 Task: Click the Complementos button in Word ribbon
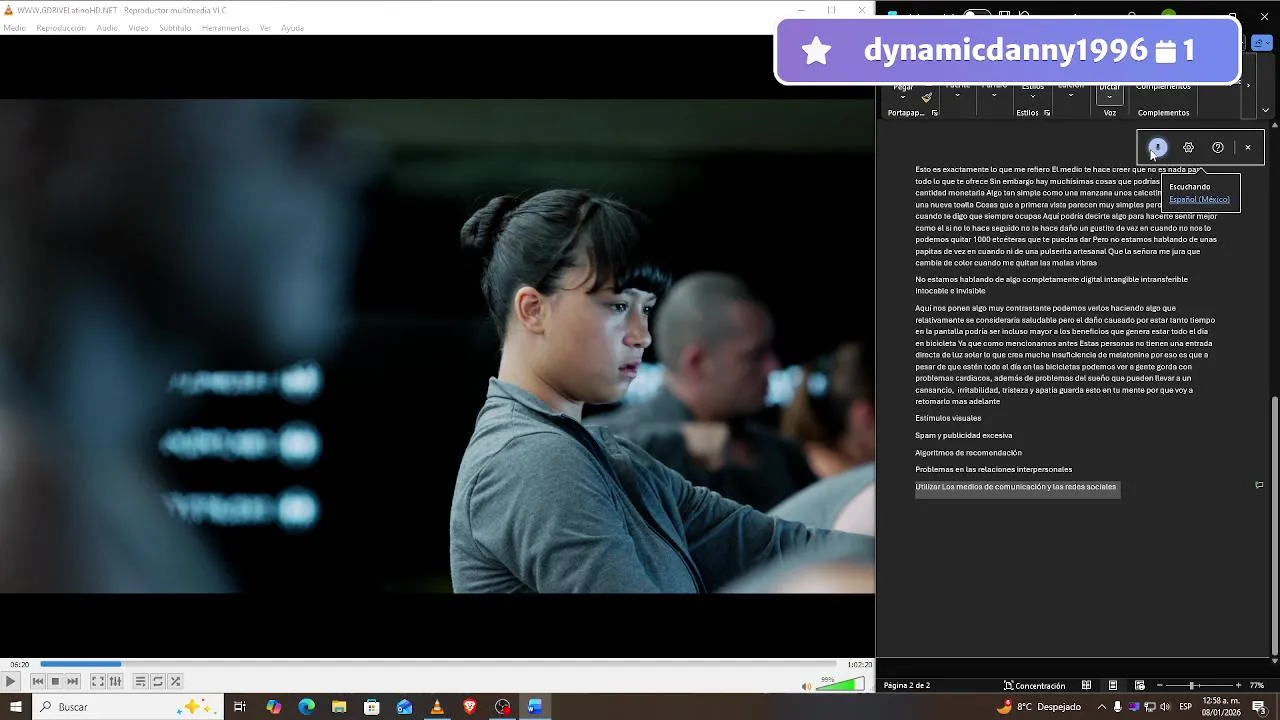coord(1163,87)
